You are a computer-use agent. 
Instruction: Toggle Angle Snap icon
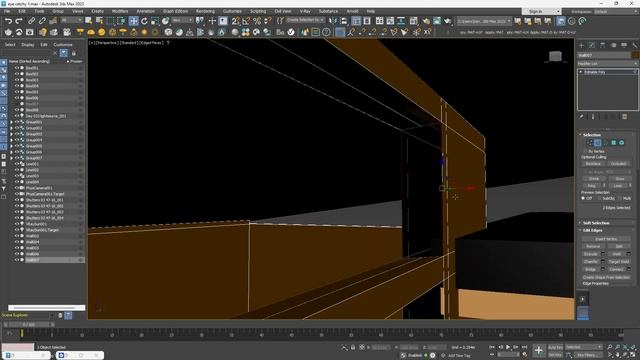pyautogui.click(x=246, y=21)
